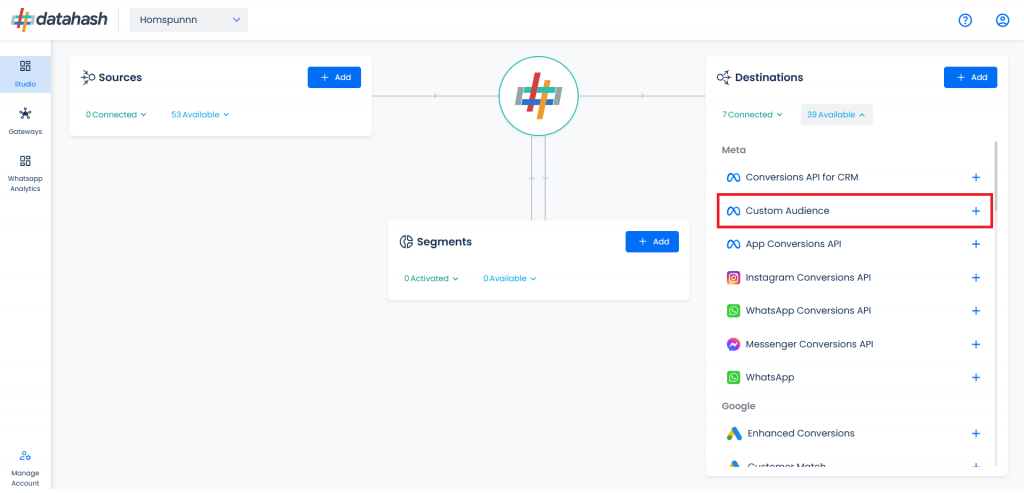Add Instagram Conversions API using its plus icon
The height and width of the screenshot is (493, 1024).
coord(976,278)
